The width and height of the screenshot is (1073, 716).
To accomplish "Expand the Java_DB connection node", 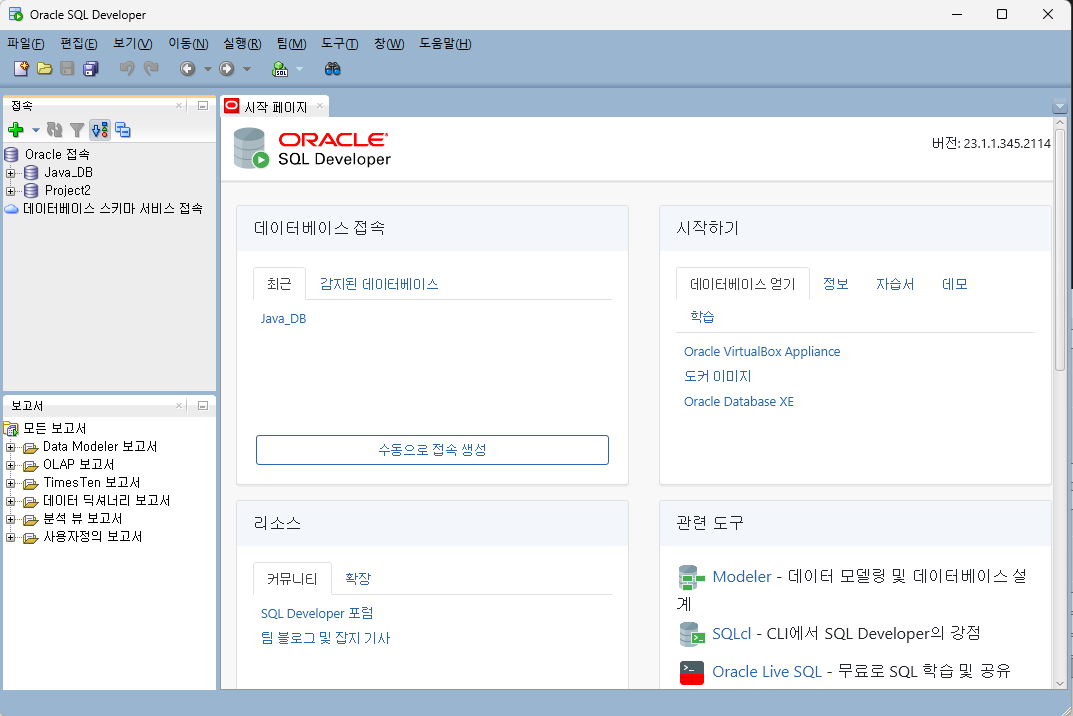I will [10, 173].
